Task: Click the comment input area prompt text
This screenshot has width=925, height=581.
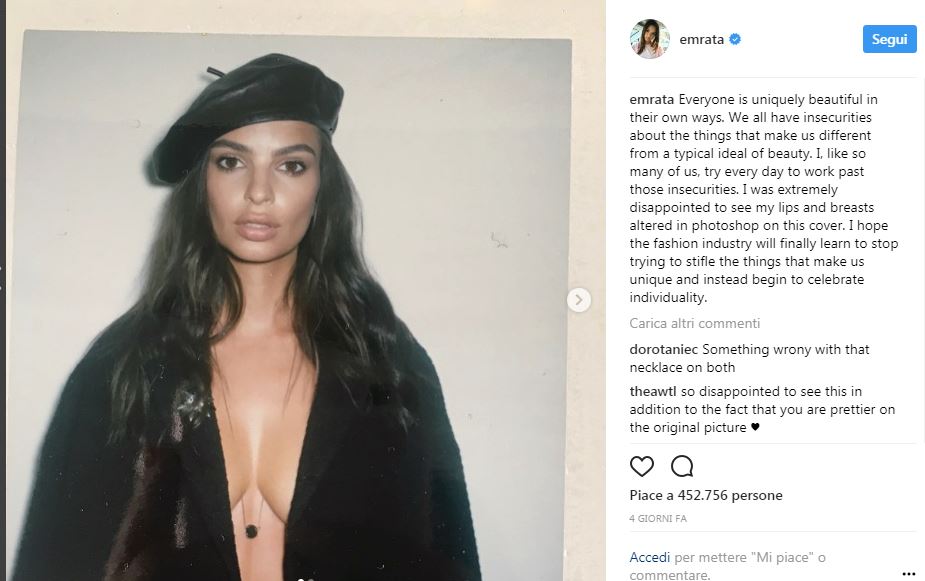Action: (727, 566)
